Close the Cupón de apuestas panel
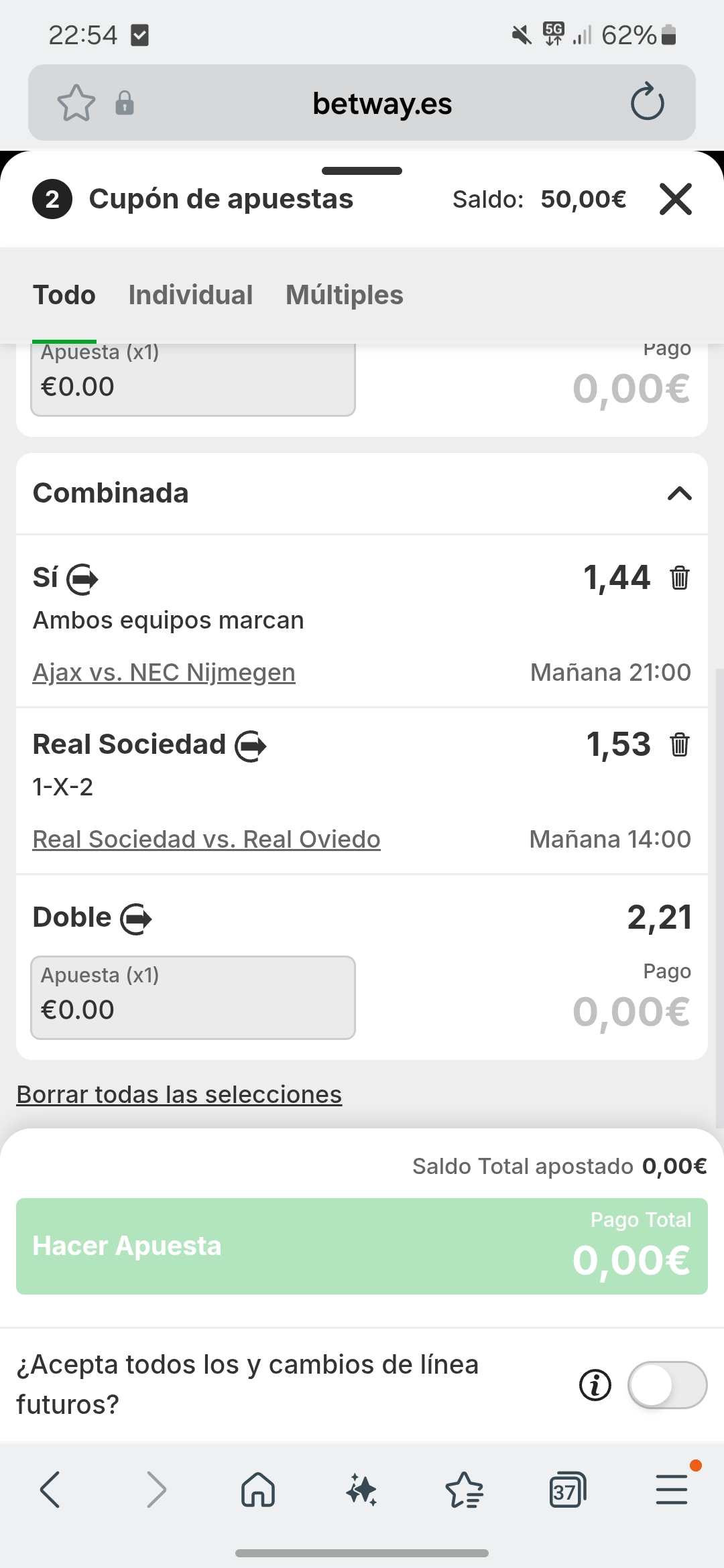Screen dimensions: 724x1568 (x=675, y=199)
